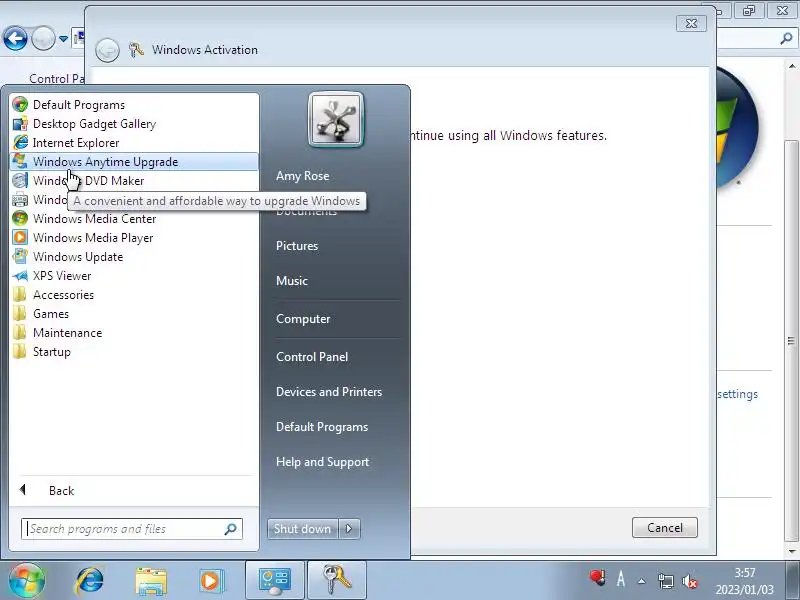
Task: Expand the Accessories folder
Action: click(x=134, y=295)
